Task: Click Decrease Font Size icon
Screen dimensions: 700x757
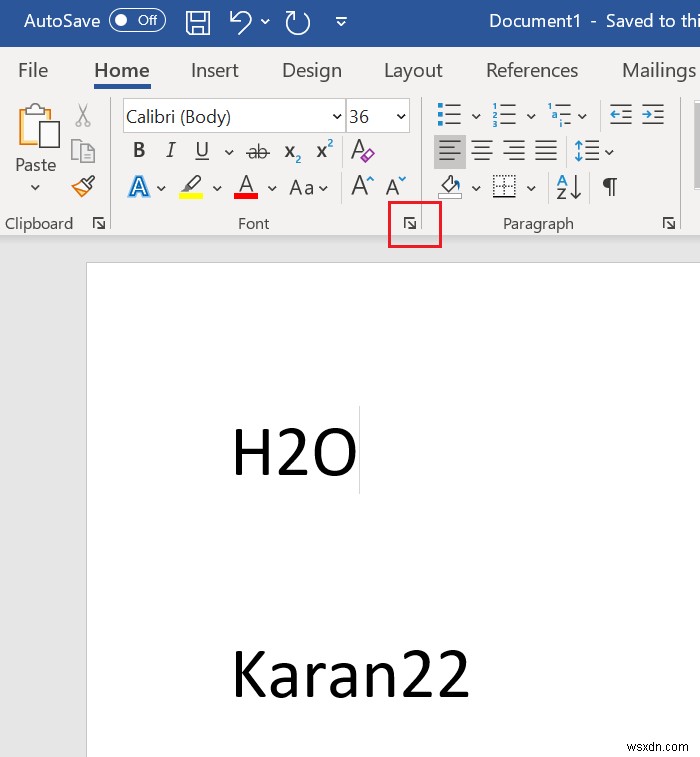Action: 396,186
